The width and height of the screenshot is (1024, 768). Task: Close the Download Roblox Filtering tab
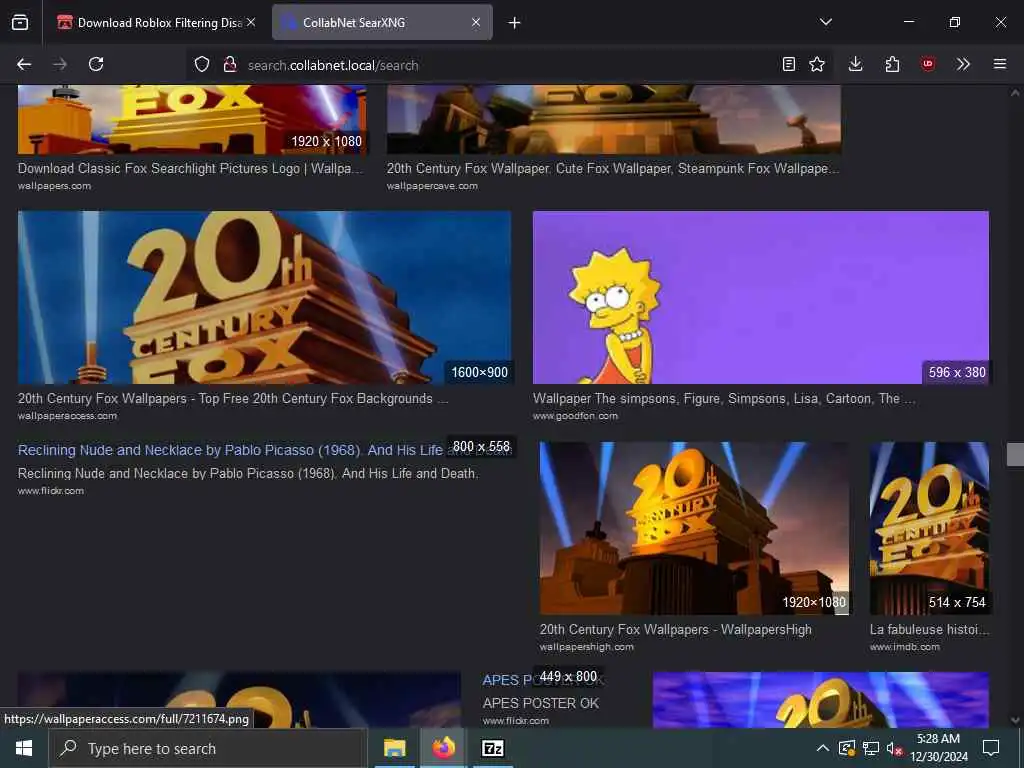[x=251, y=22]
